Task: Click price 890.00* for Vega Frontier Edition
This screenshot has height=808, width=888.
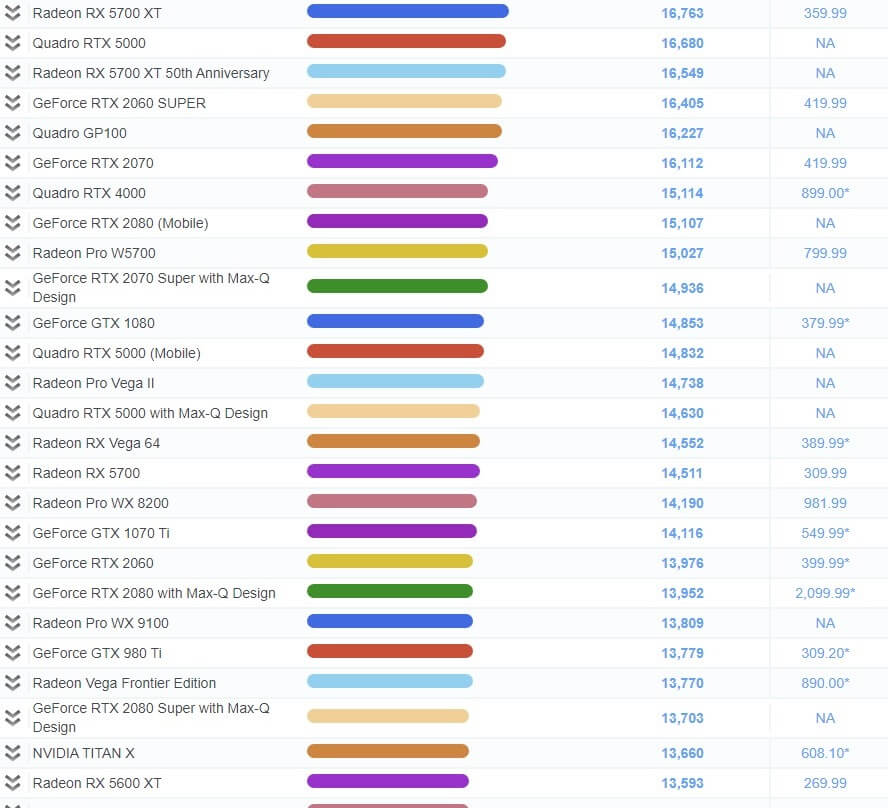Action: (825, 683)
